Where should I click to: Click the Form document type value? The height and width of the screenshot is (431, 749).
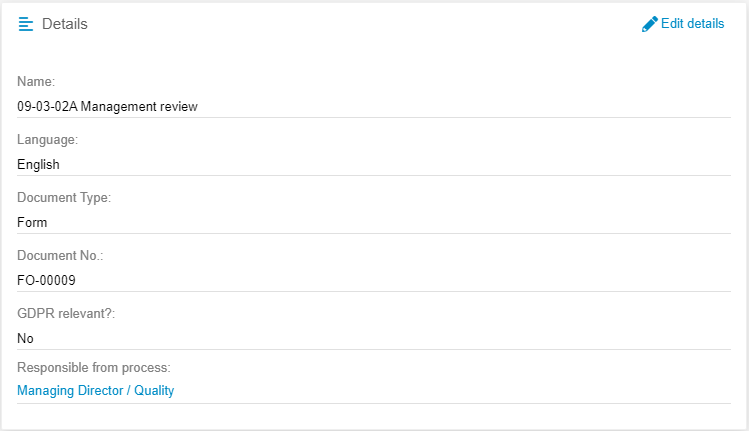tap(32, 222)
